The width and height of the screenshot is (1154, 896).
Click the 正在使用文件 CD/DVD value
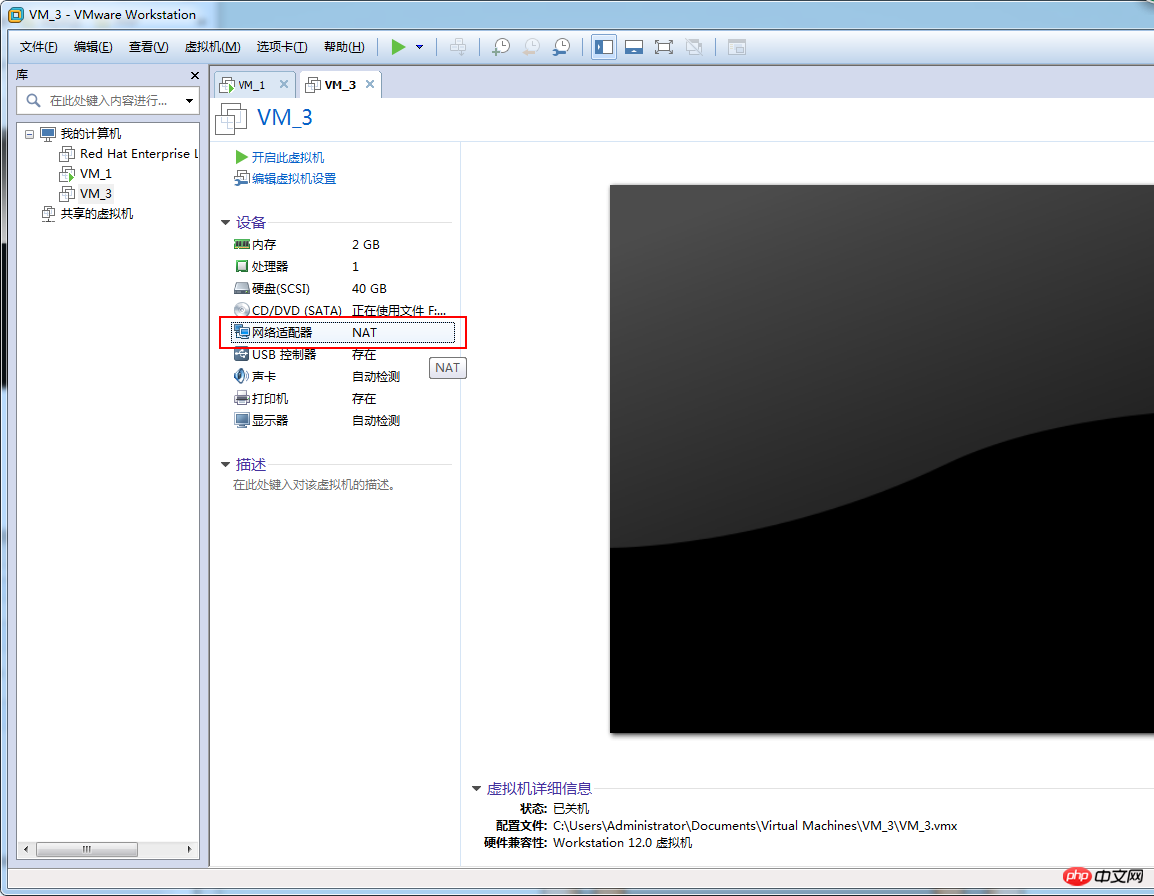click(399, 311)
